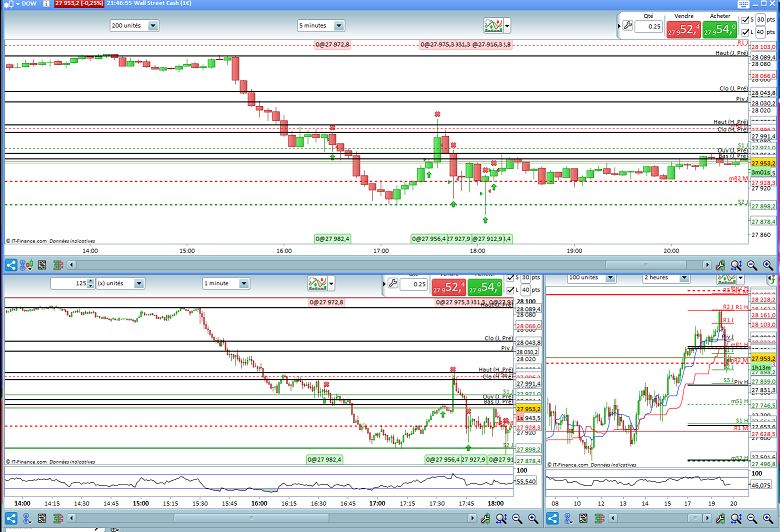The width and height of the screenshot is (780, 532).
Task: Toggle the S checkbox in the 1-minute order panel
Action: [510, 278]
